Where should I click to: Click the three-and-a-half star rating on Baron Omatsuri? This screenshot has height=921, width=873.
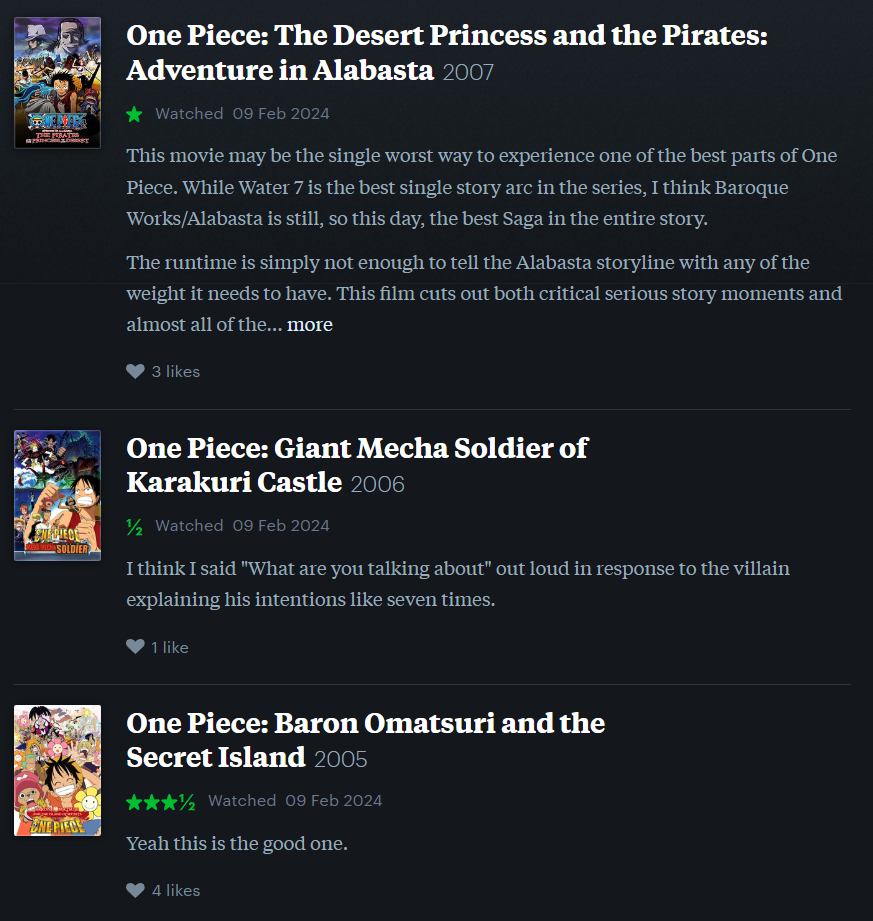click(160, 802)
